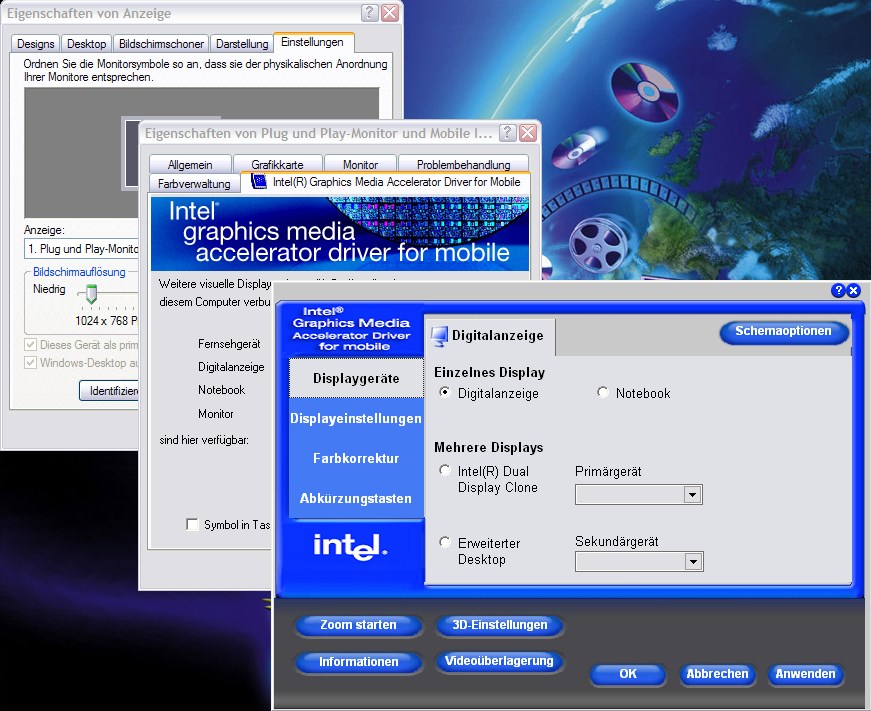This screenshot has width=871, height=711.
Task: Close the Plug und Play-Monitor properties window
Action: pyautogui.click(x=528, y=133)
